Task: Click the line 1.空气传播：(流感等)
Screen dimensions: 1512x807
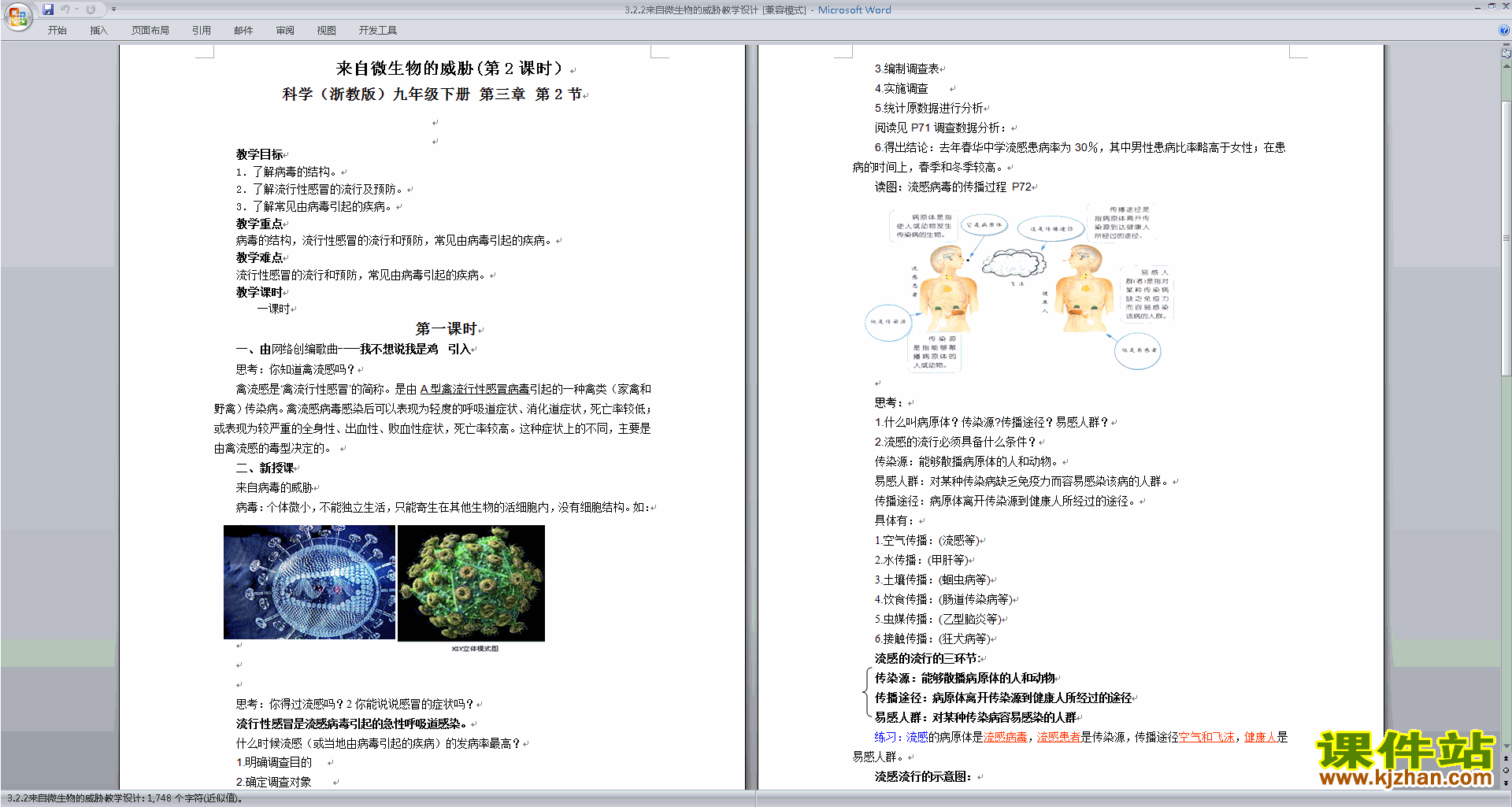Action: click(927, 541)
